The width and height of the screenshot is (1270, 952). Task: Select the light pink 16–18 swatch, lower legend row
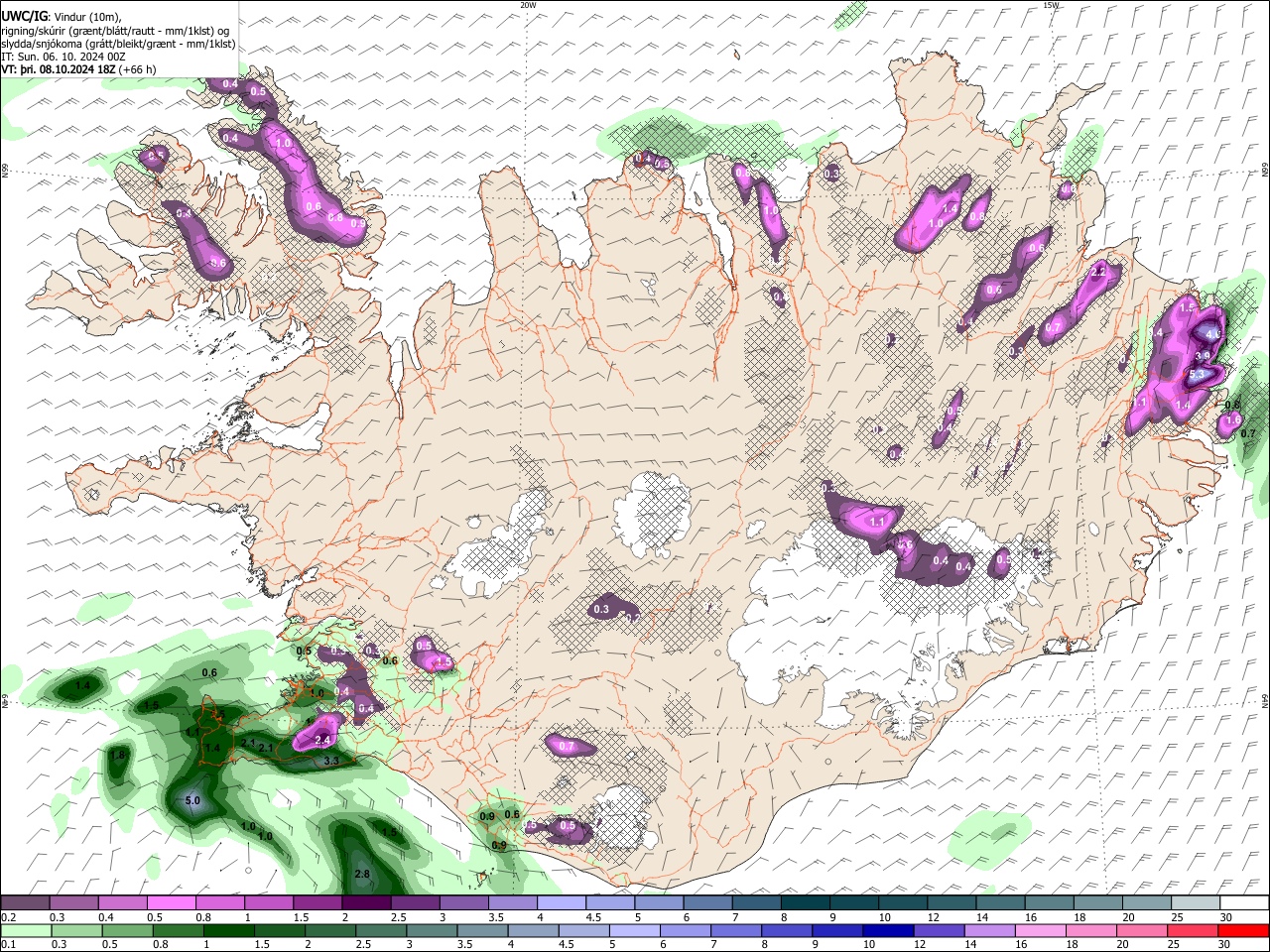tap(1040, 930)
